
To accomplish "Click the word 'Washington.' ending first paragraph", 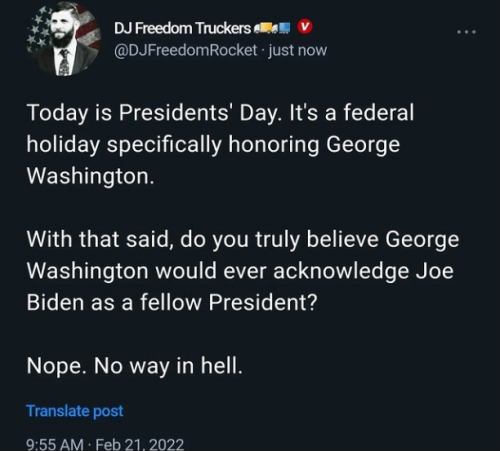I will coord(91,176).
